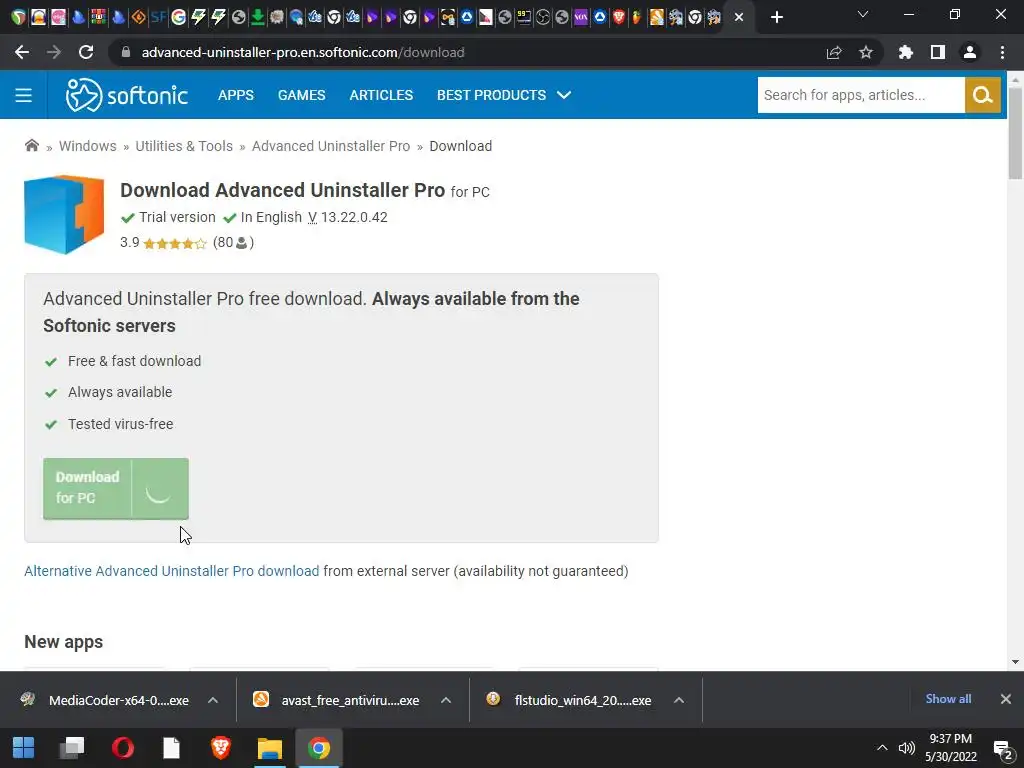Click the orange search magnifier button
The height and width of the screenshot is (768, 1024).
pos(982,95)
